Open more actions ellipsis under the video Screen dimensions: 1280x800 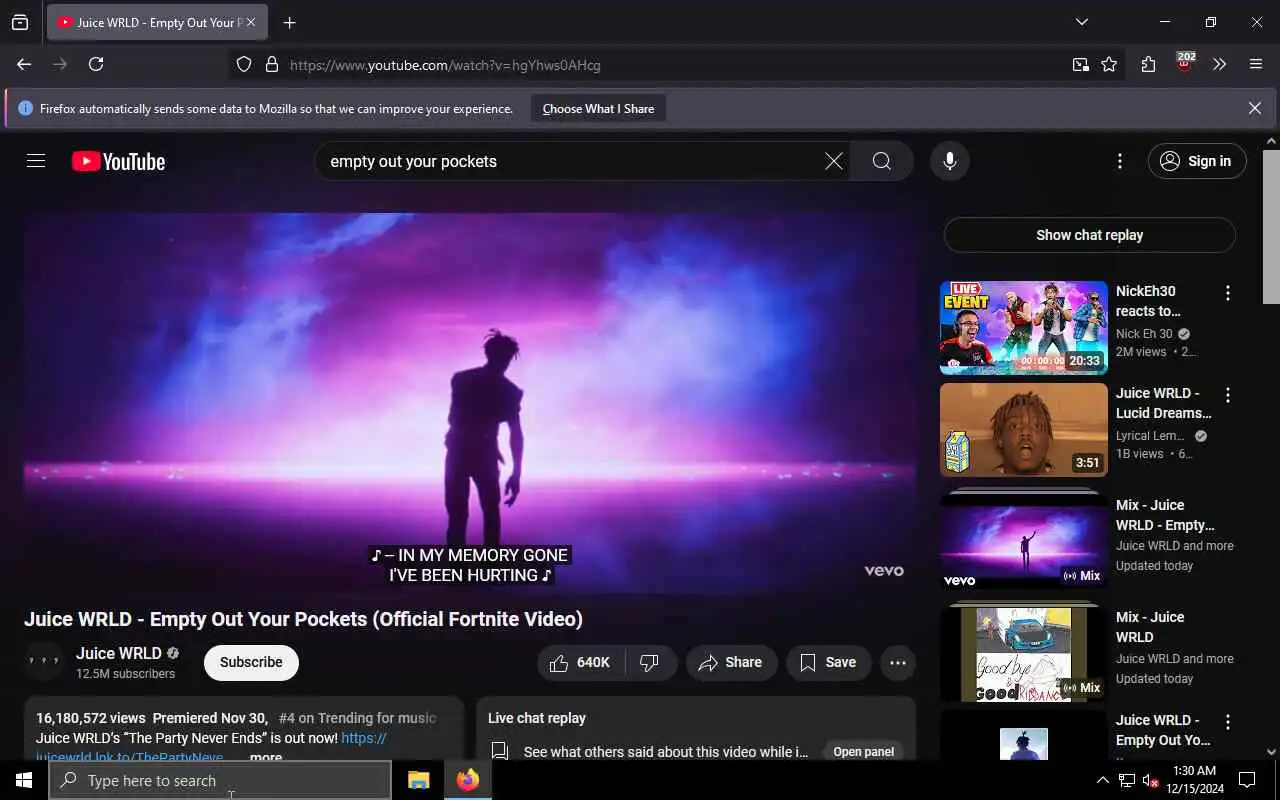(x=897, y=662)
